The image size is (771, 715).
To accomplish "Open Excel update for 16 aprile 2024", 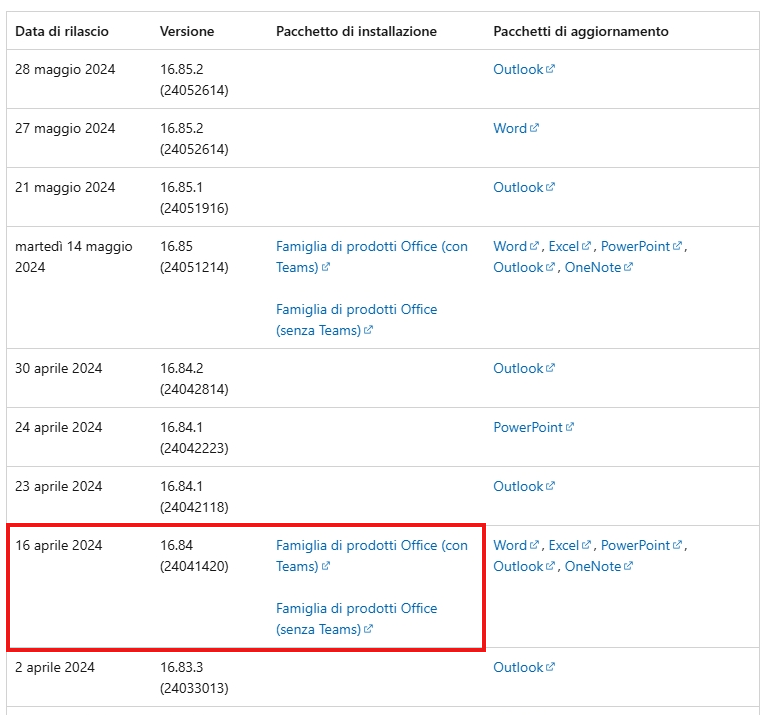I will (569, 545).
